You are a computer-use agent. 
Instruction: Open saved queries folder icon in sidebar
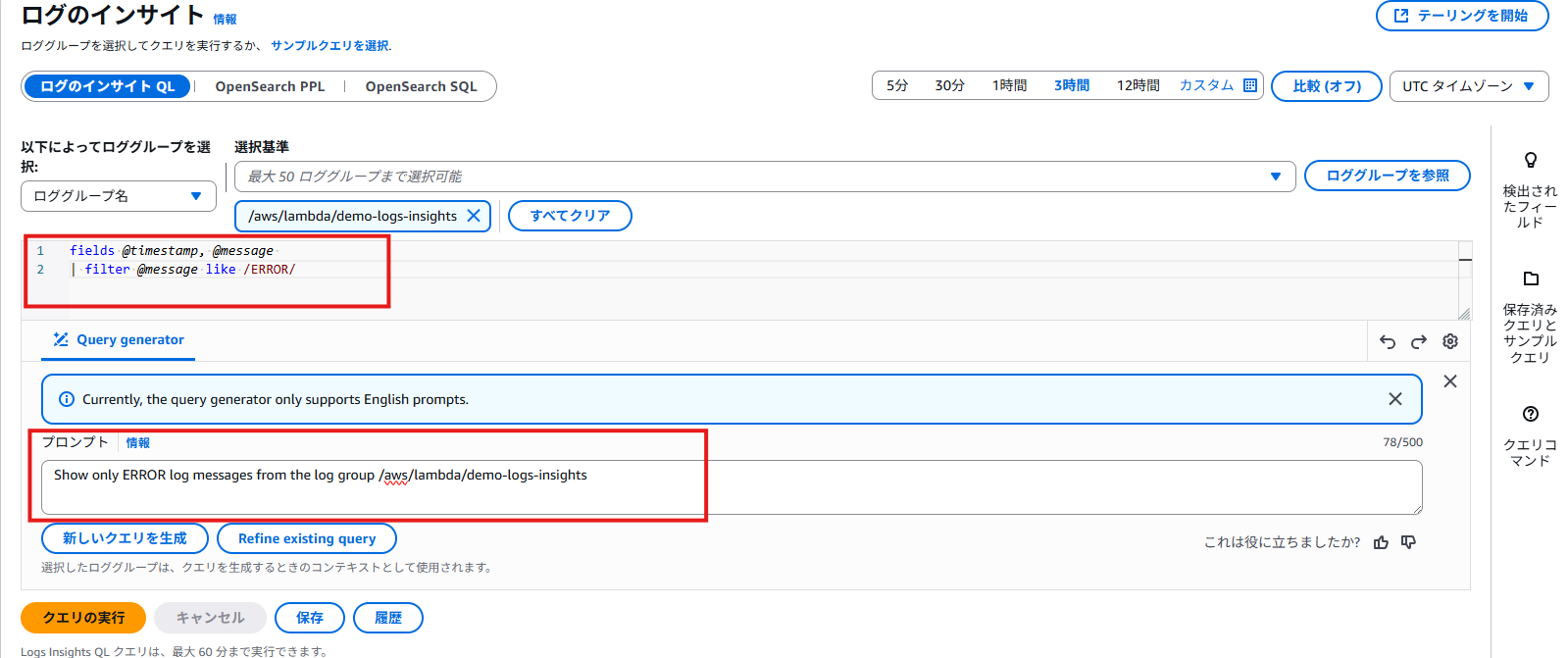pos(1530,278)
